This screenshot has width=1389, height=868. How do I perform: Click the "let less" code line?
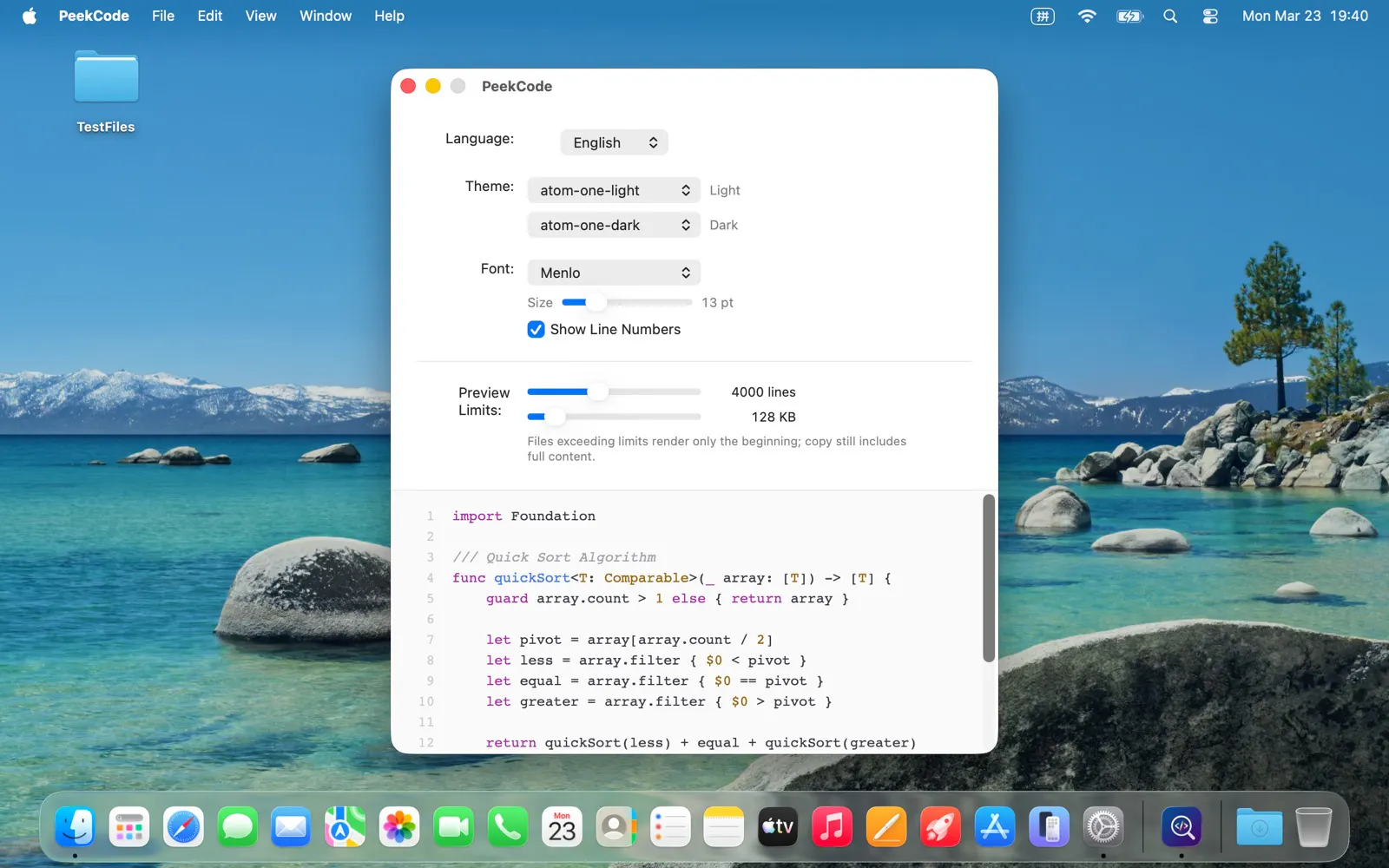click(646, 661)
